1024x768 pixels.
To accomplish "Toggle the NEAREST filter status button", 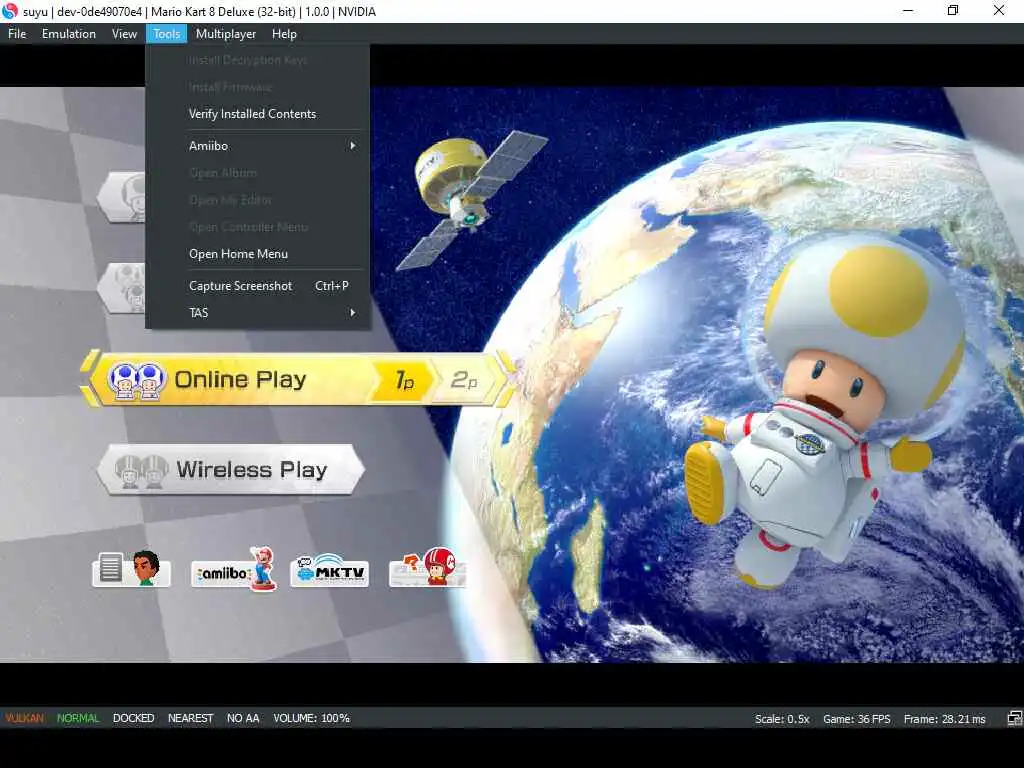I will 191,718.
